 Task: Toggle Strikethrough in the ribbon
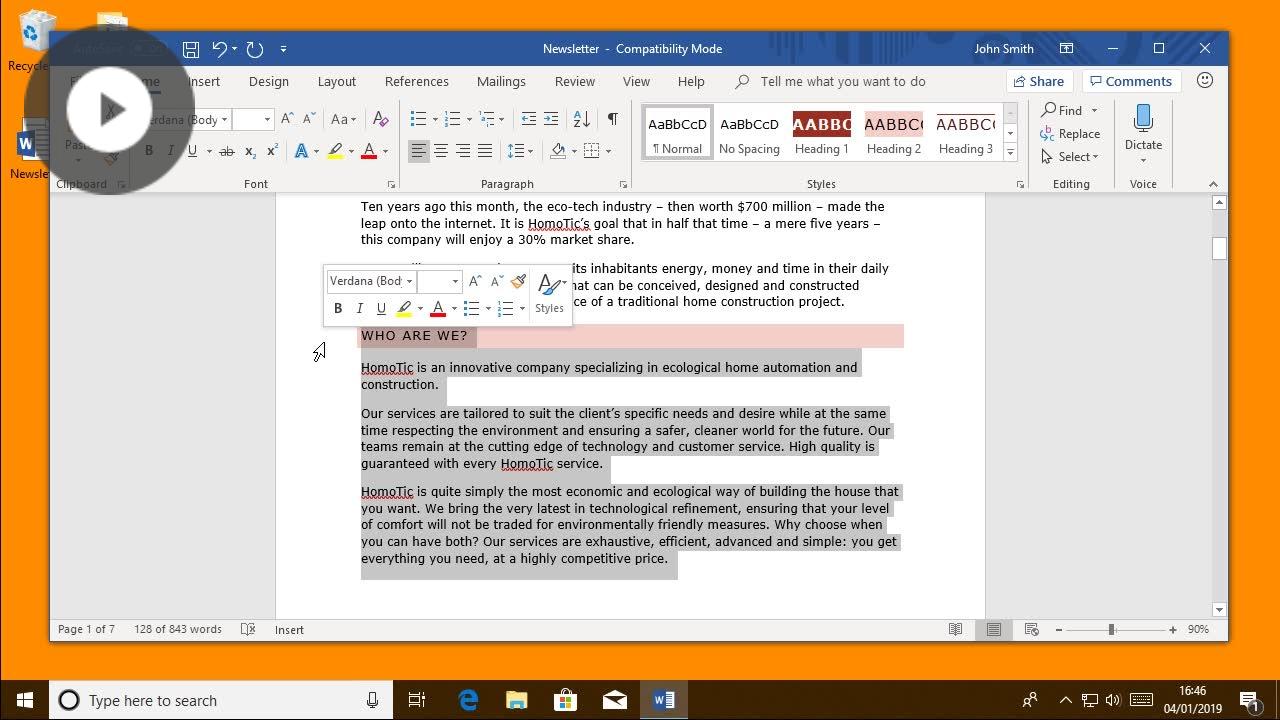[x=227, y=151]
